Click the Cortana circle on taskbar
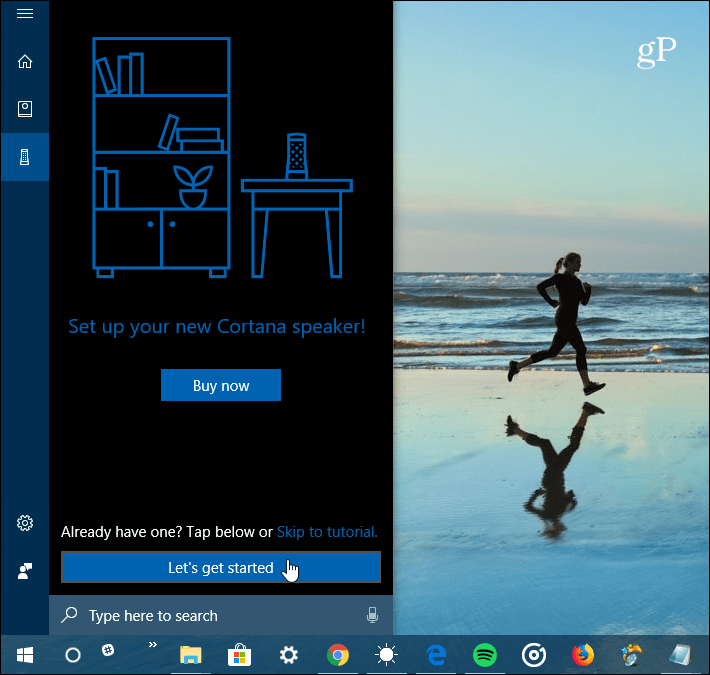Screen dimensions: 710x675 pyautogui.click(x=73, y=655)
